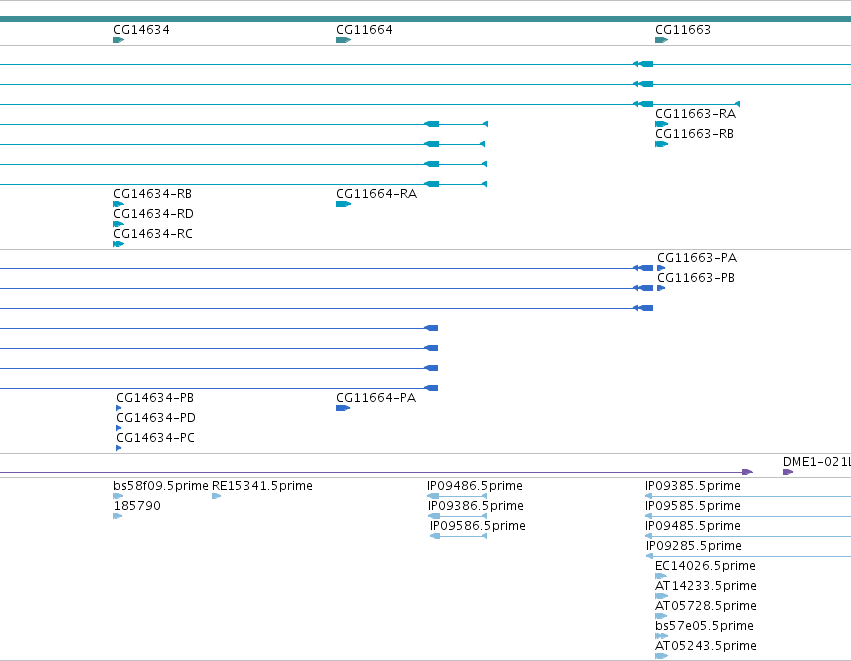Click the bs58f09.5prime EST label

pos(161,486)
